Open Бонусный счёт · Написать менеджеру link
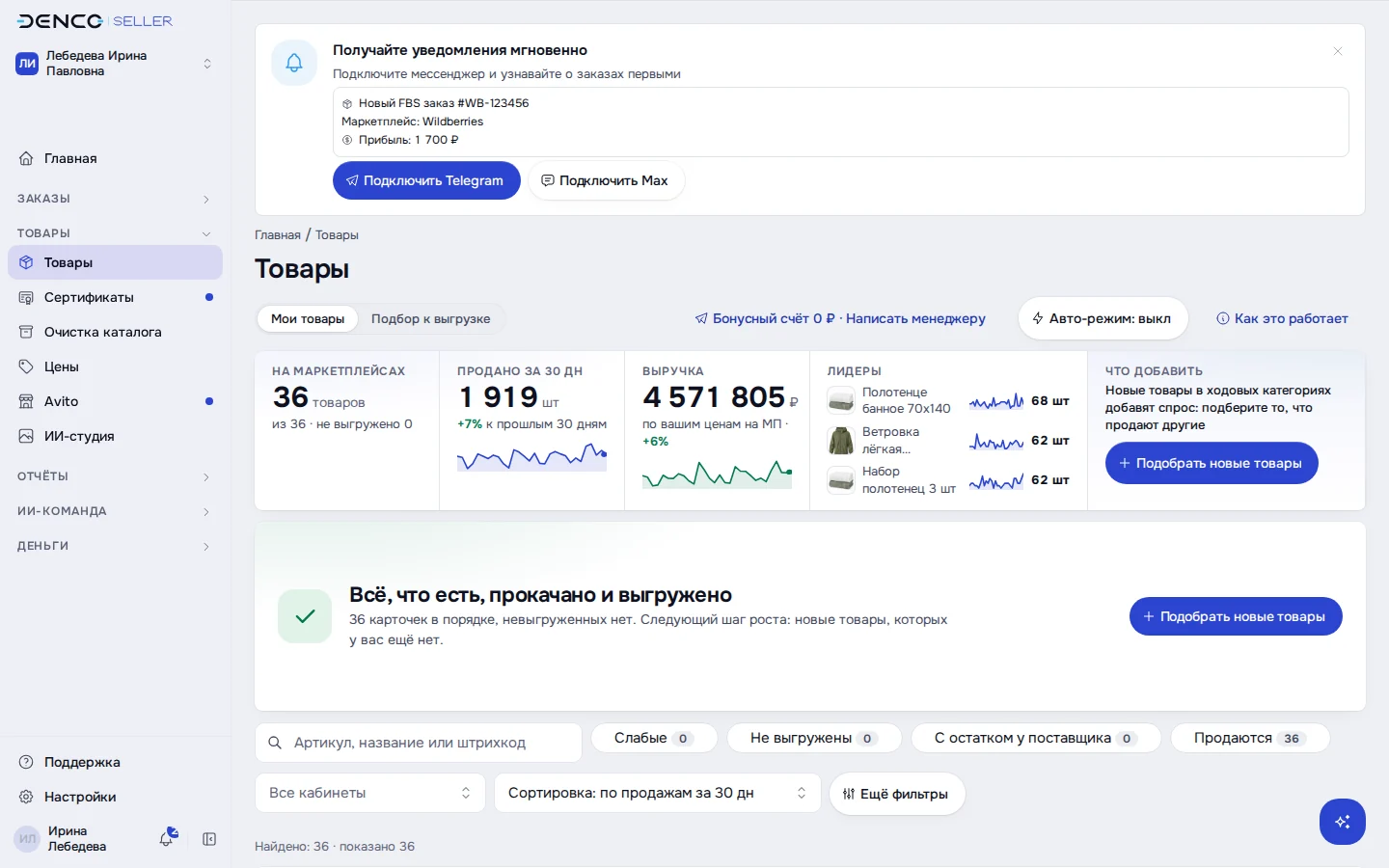This screenshot has height=868, width=1389. click(840, 318)
